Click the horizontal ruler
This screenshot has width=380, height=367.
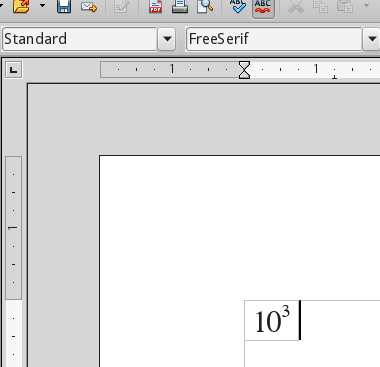(x=240, y=70)
